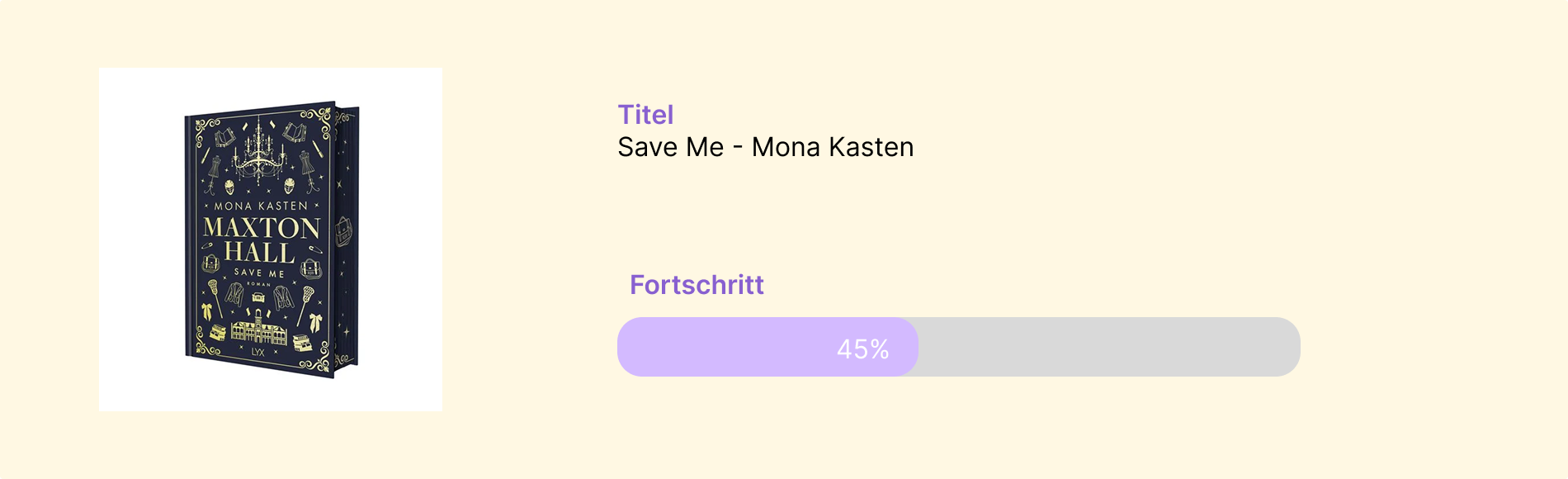Click the Maxton Hall book cover thumbnail
1568x479 pixels.
point(270,239)
